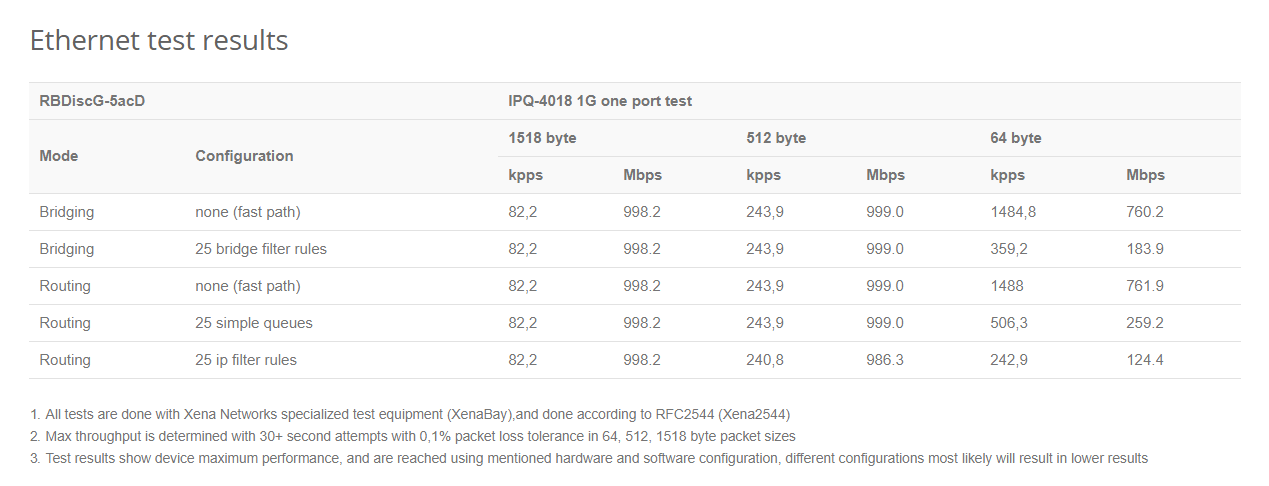Select the 512 byte column header
The image size is (1269, 486).
coord(776,138)
